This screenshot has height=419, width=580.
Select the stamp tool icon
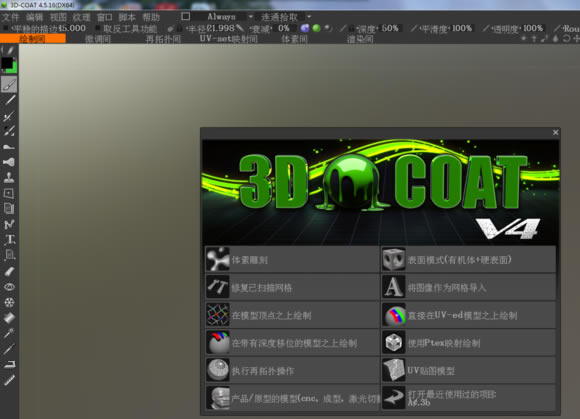[9, 178]
